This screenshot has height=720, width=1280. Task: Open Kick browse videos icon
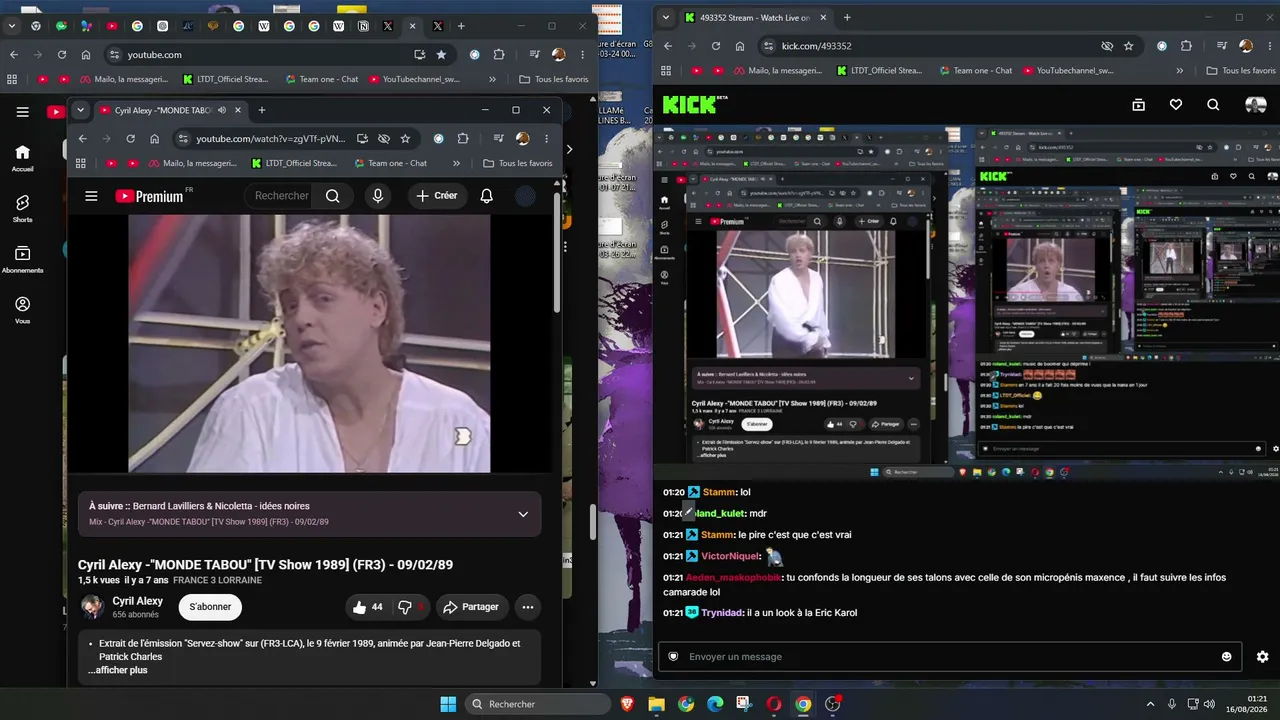point(1138,105)
